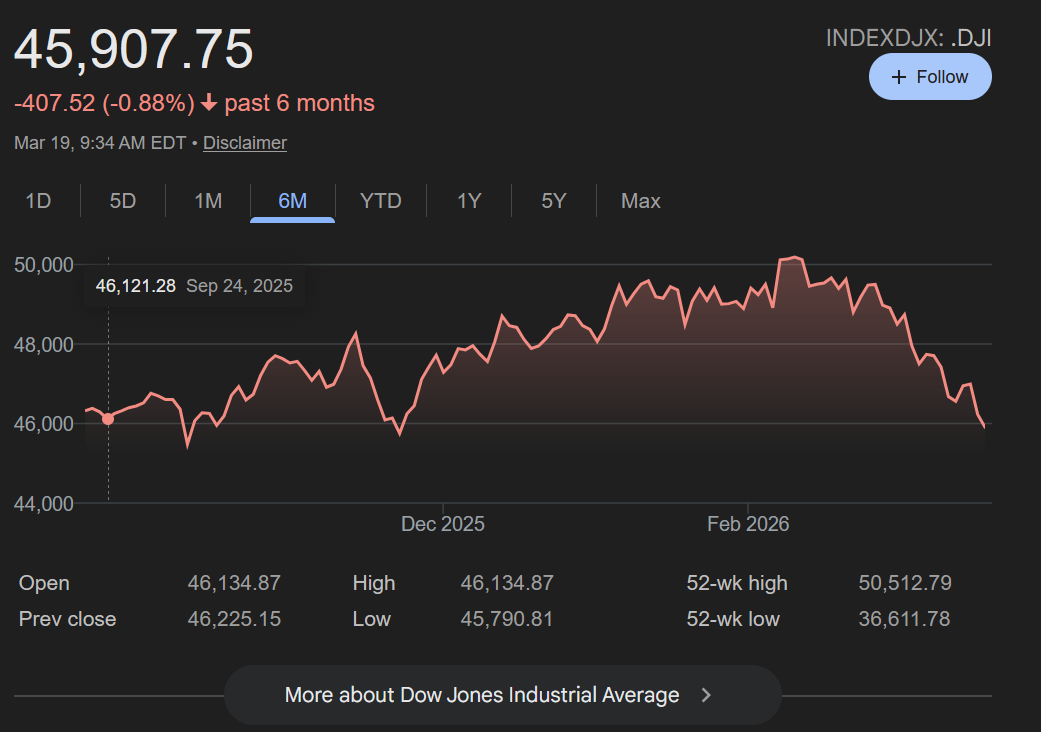Click the Prev close label

pyautogui.click(x=68, y=619)
